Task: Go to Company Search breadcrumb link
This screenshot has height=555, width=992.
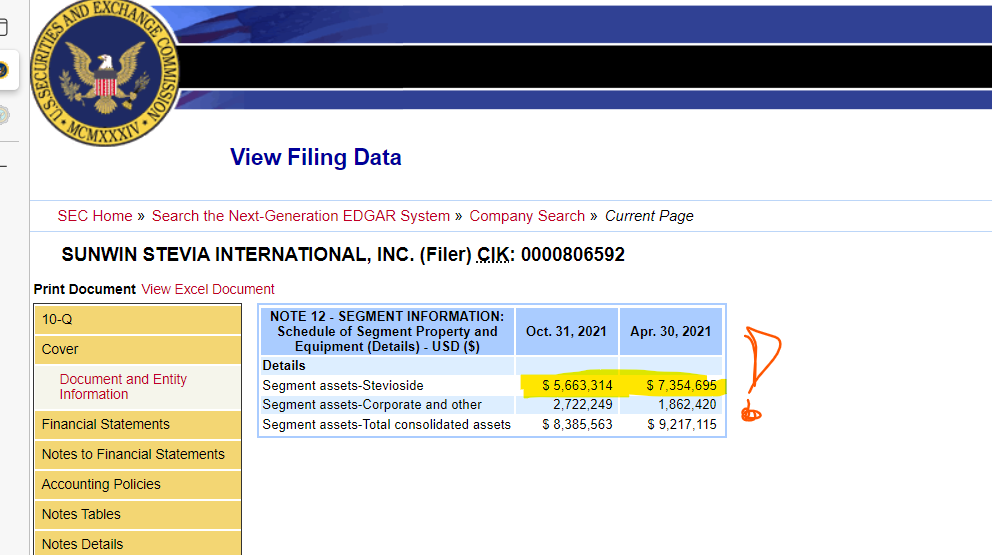Action: point(527,216)
